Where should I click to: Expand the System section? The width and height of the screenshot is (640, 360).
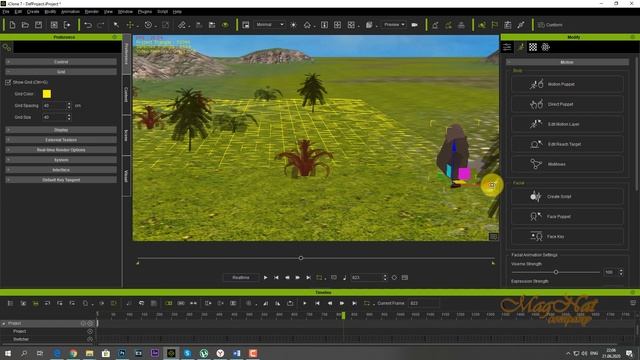point(61,160)
